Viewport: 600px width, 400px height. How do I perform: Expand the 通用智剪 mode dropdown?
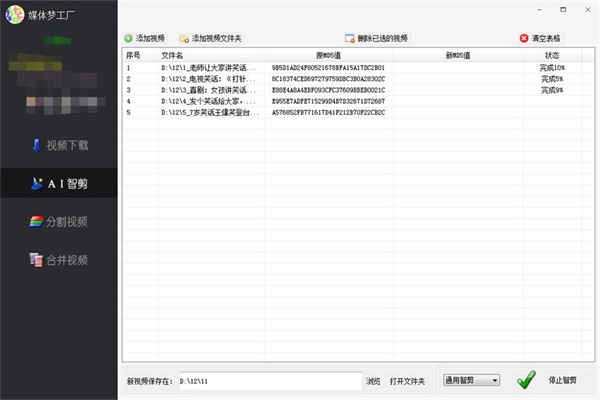pos(471,380)
